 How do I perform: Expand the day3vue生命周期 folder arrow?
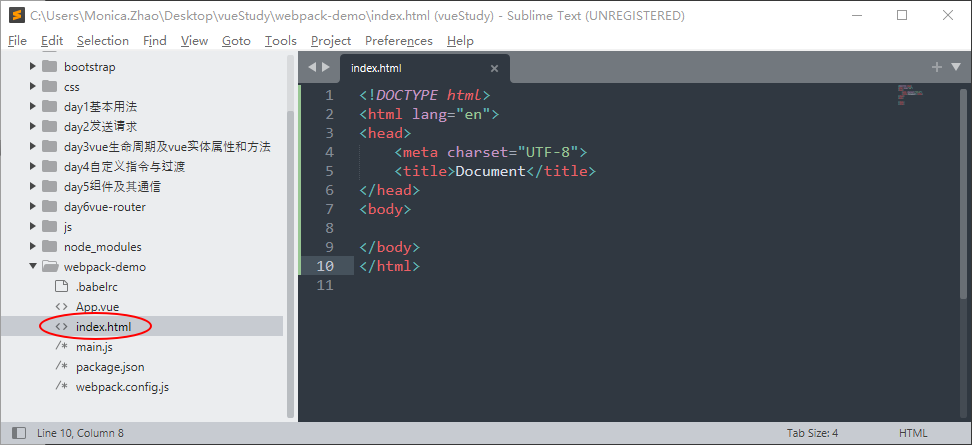(33, 146)
